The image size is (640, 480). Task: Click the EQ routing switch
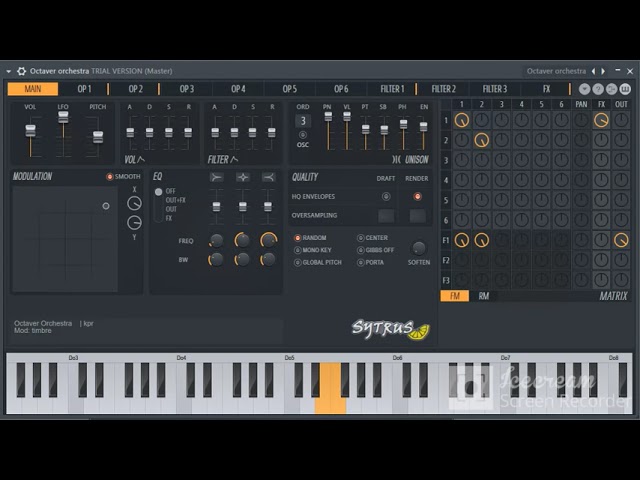click(x=158, y=204)
